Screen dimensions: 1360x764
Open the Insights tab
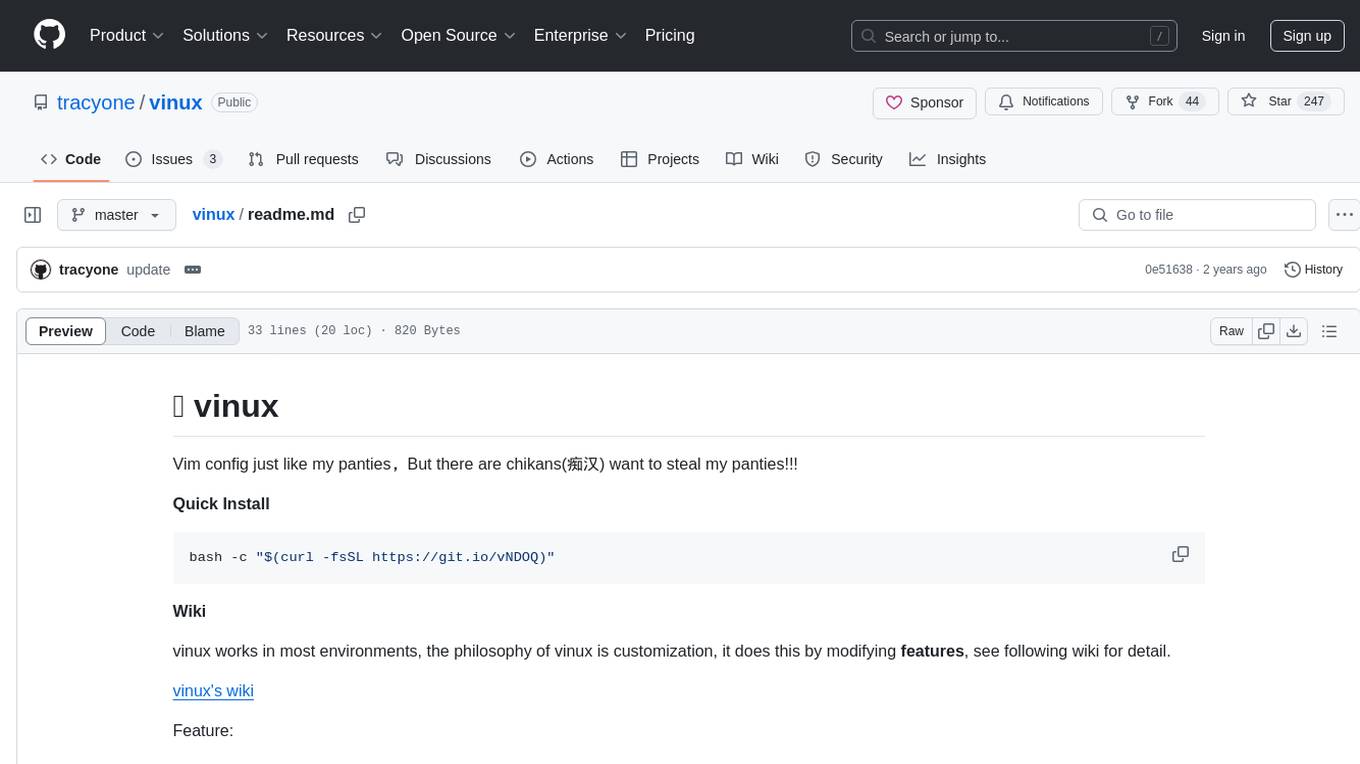point(948,159)
